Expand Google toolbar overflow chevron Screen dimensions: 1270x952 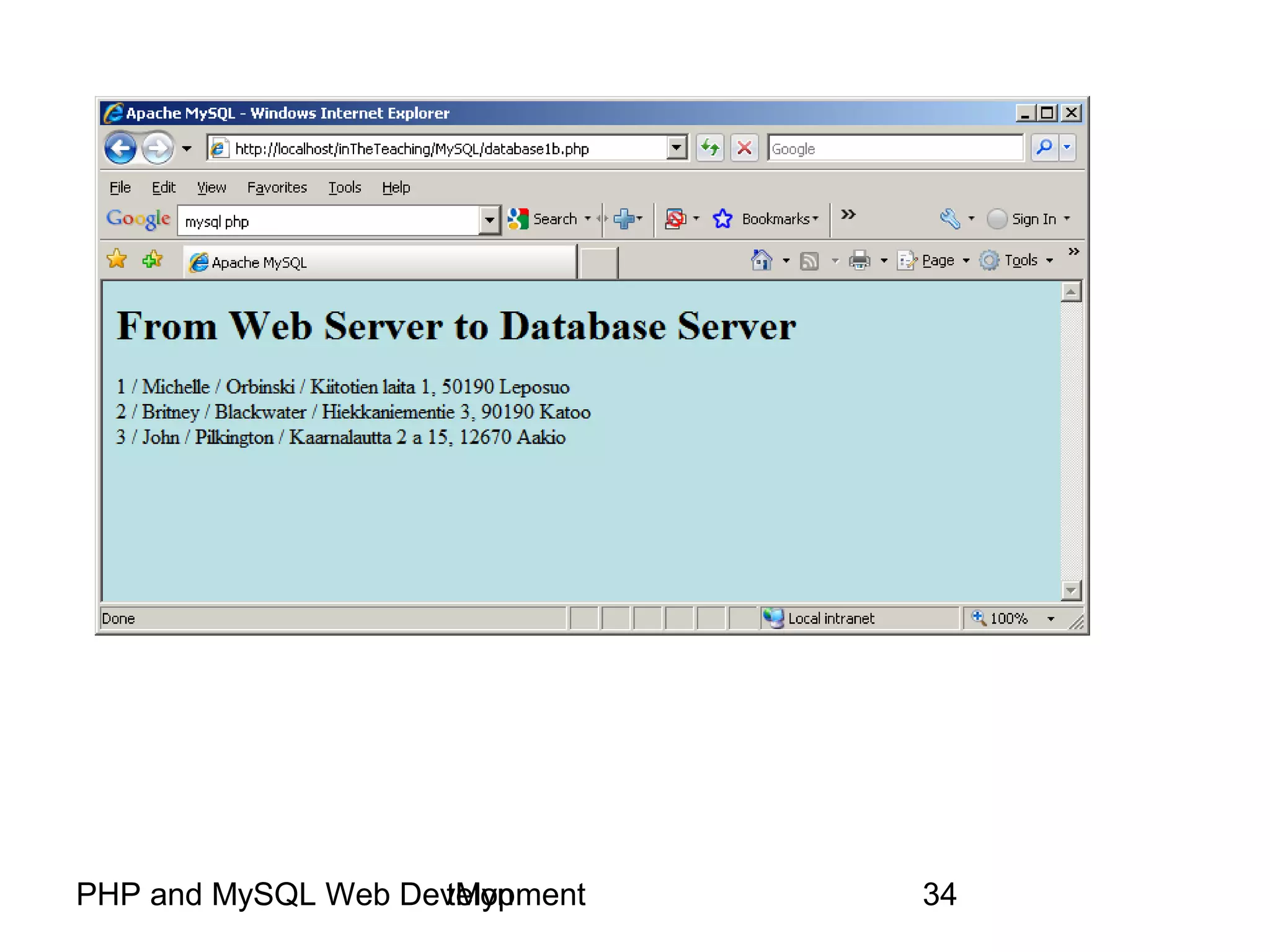tap(848, 214)
